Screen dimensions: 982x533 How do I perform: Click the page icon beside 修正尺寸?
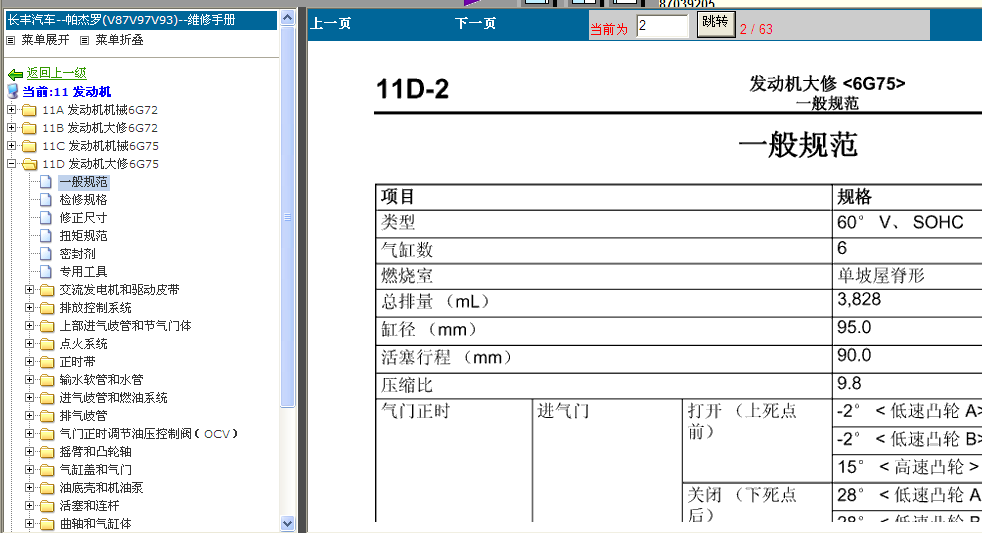(x=46, y=218)
